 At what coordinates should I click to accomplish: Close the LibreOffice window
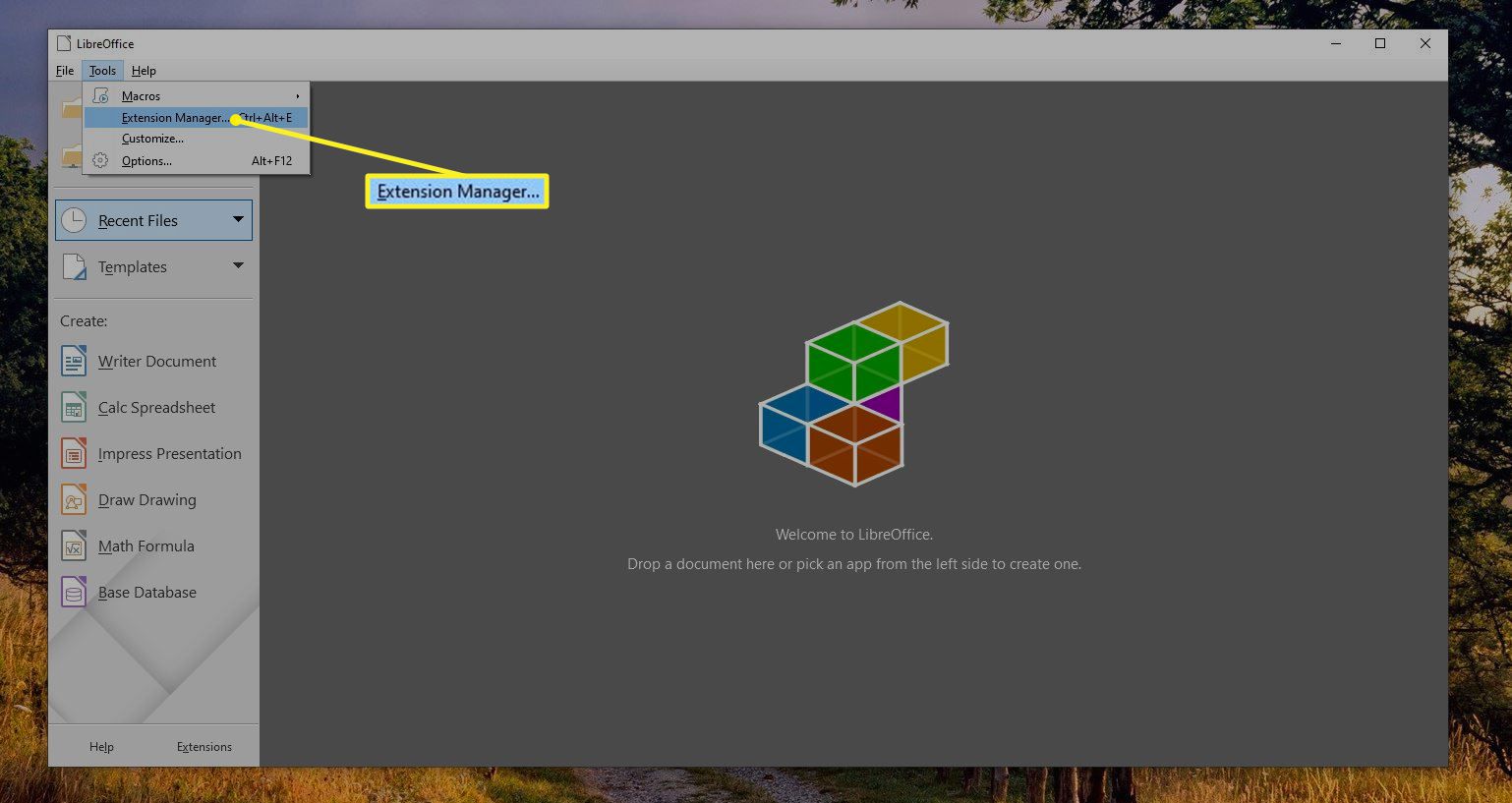pos(1425,43)
